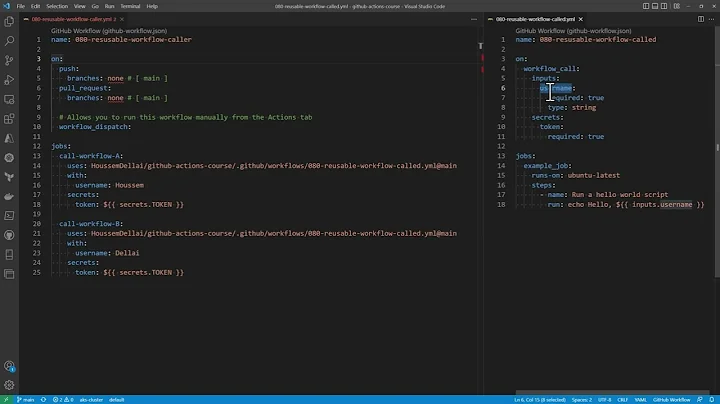This screenshot has width=720, height=404.
Task: Click the remote window indicator in status bar
Action: pos(6,400)
